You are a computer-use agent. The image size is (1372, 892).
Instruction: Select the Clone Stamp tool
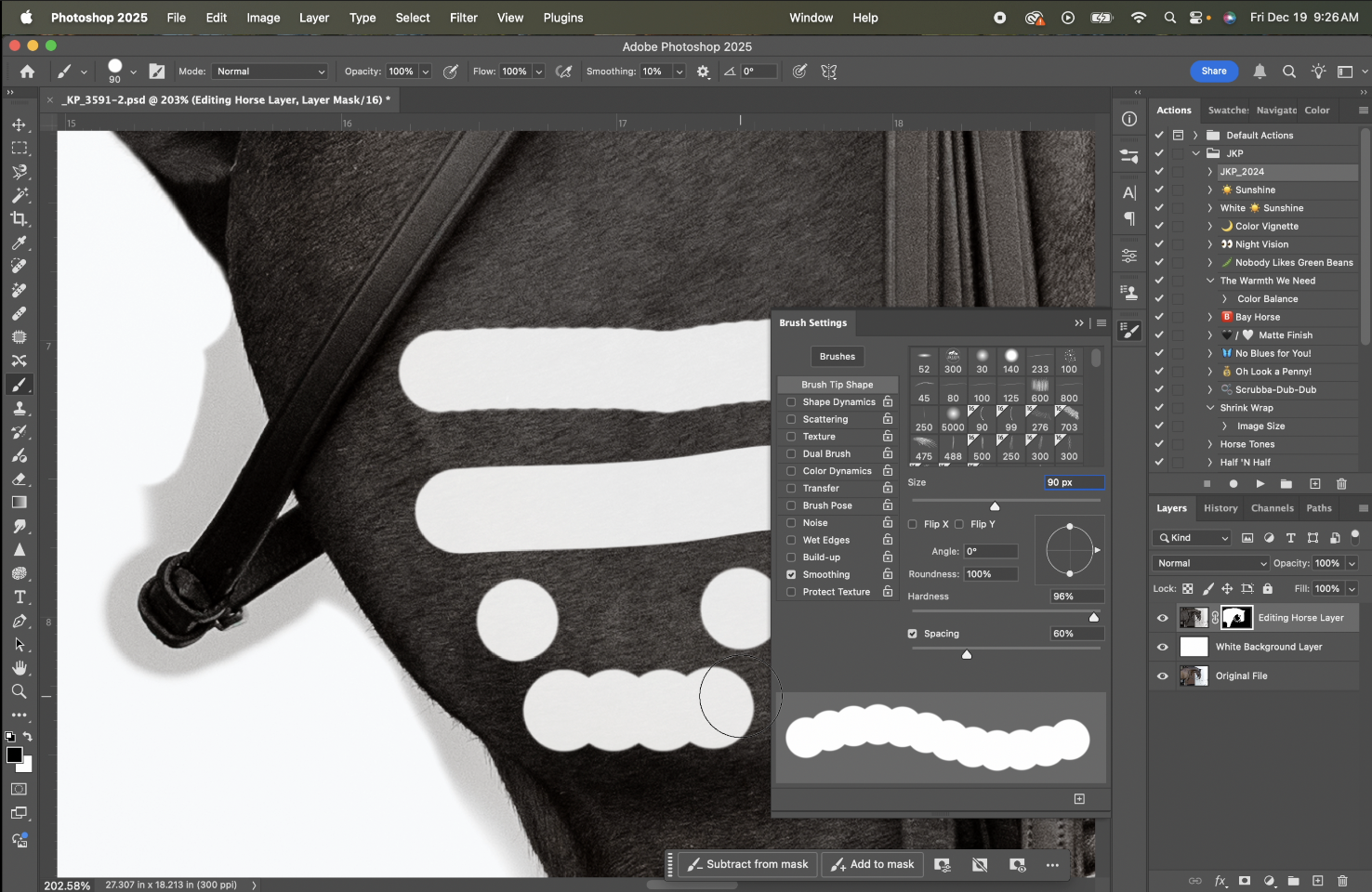19,409
